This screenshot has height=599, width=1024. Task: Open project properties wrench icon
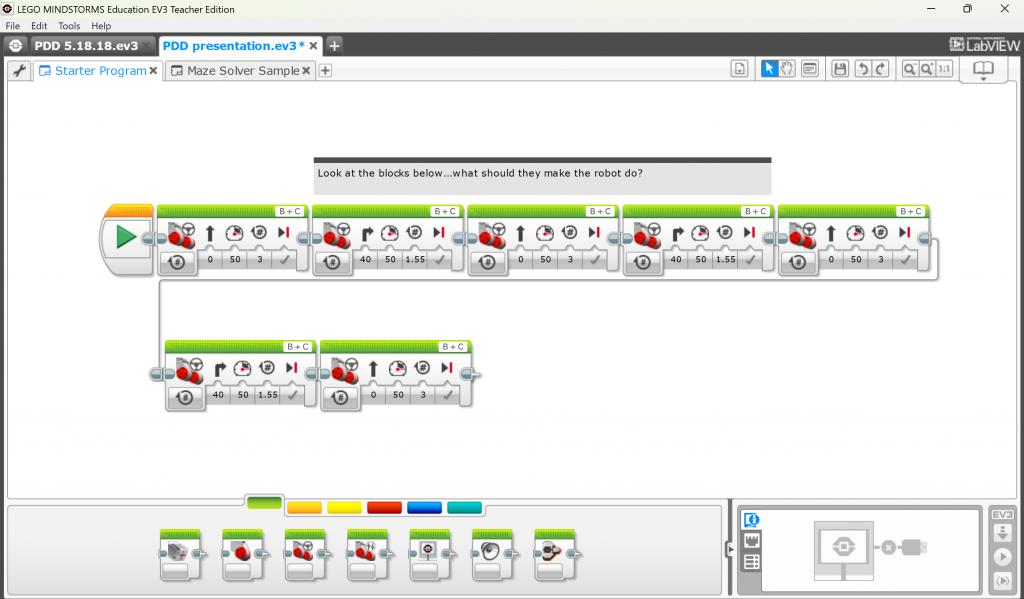[x=20, y=71]
